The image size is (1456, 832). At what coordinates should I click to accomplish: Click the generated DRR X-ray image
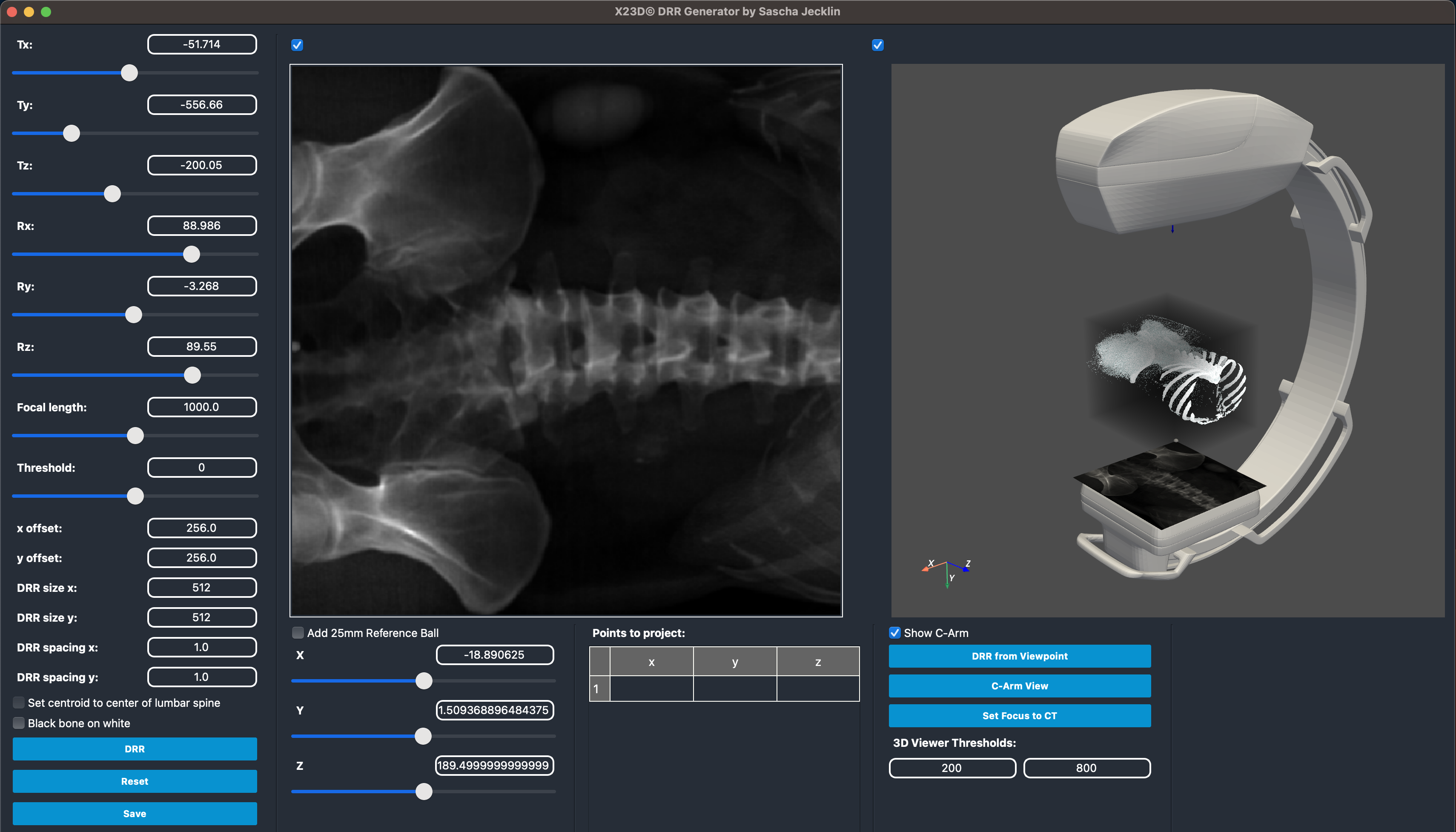pos(566,341)
